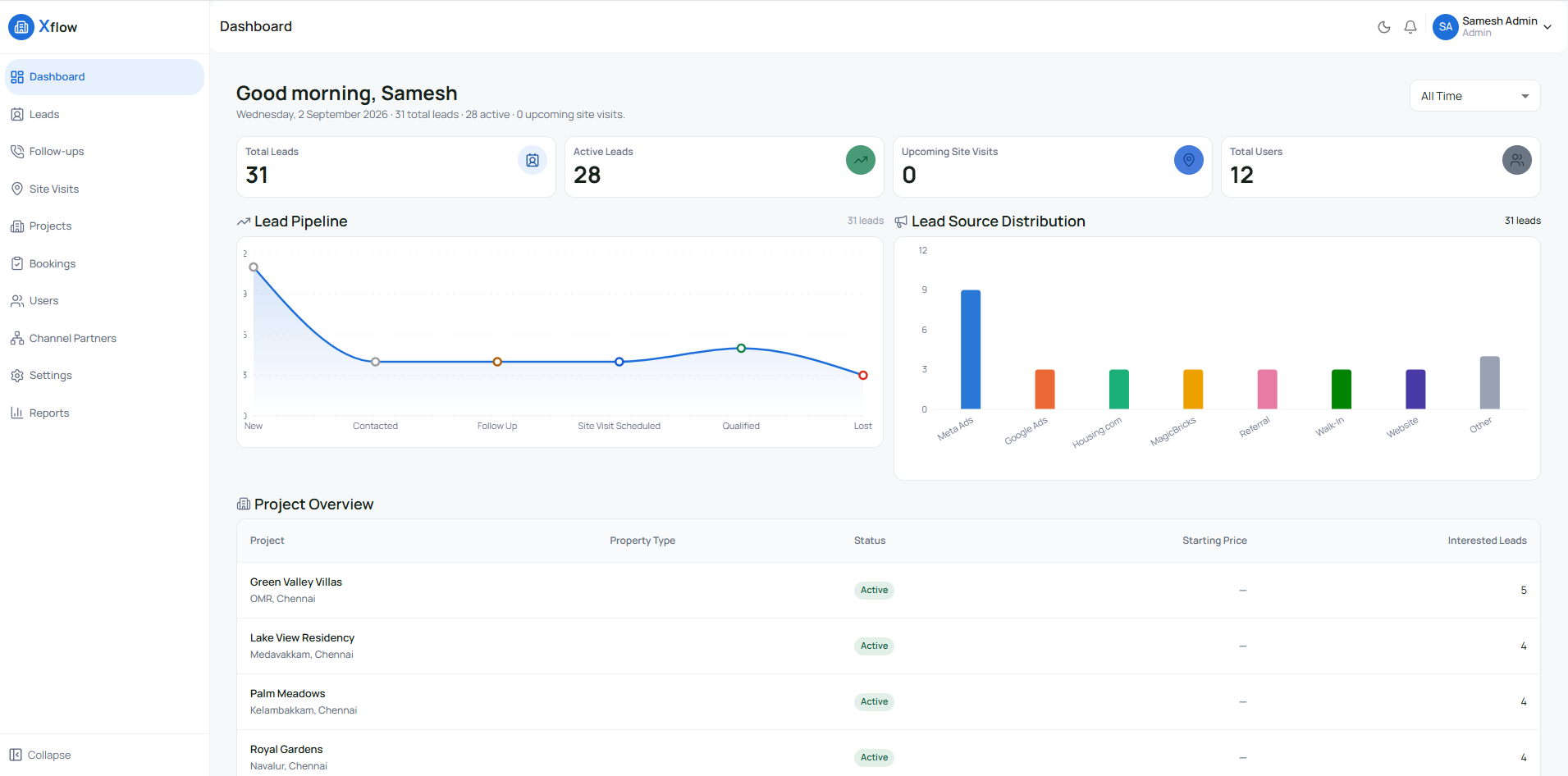Open Follow-ups section
This screenshot has height=776, width=1568.
(104, 152)
